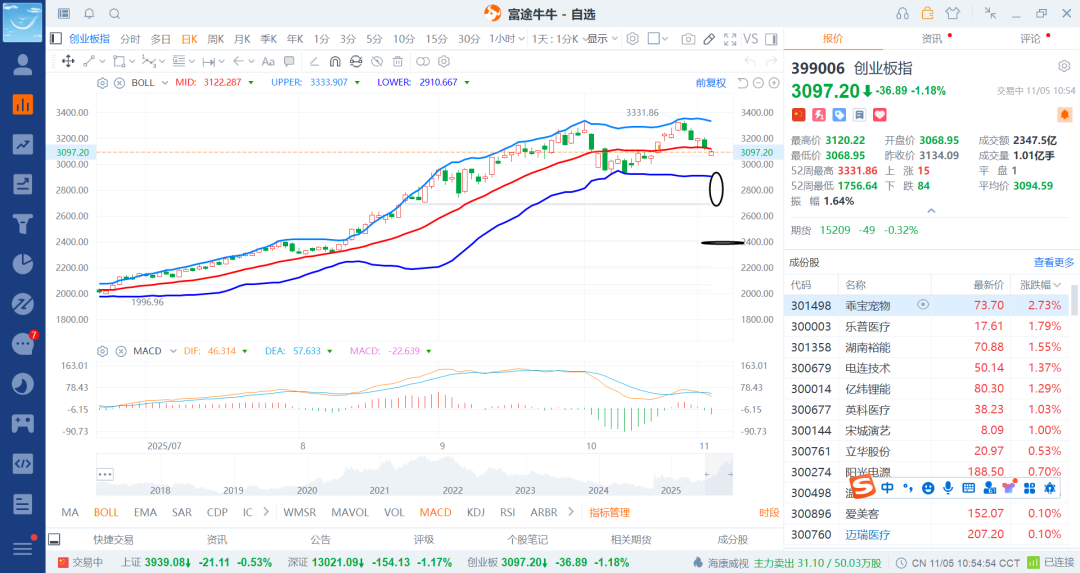Toggle the chart layout square checkbox

654,39
